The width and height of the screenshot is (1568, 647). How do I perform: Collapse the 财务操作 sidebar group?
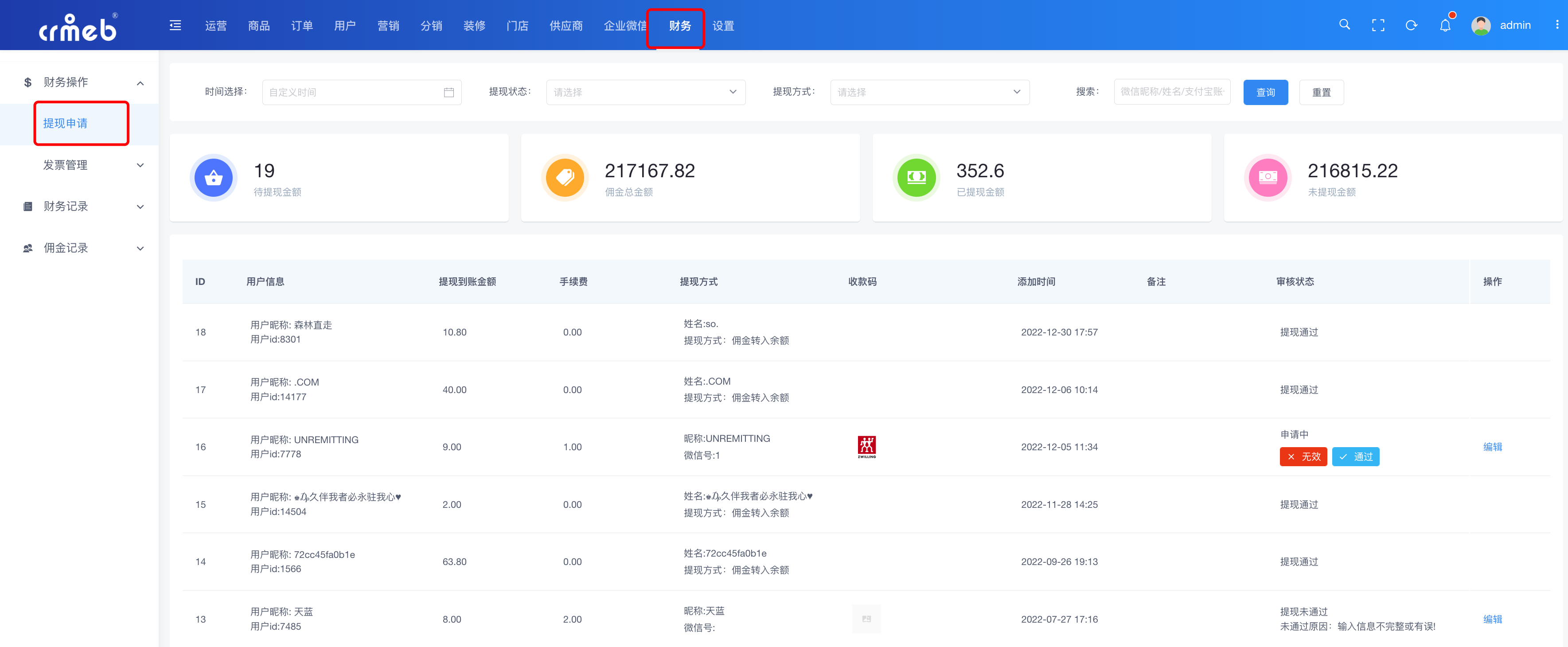(x=140, y=83)
